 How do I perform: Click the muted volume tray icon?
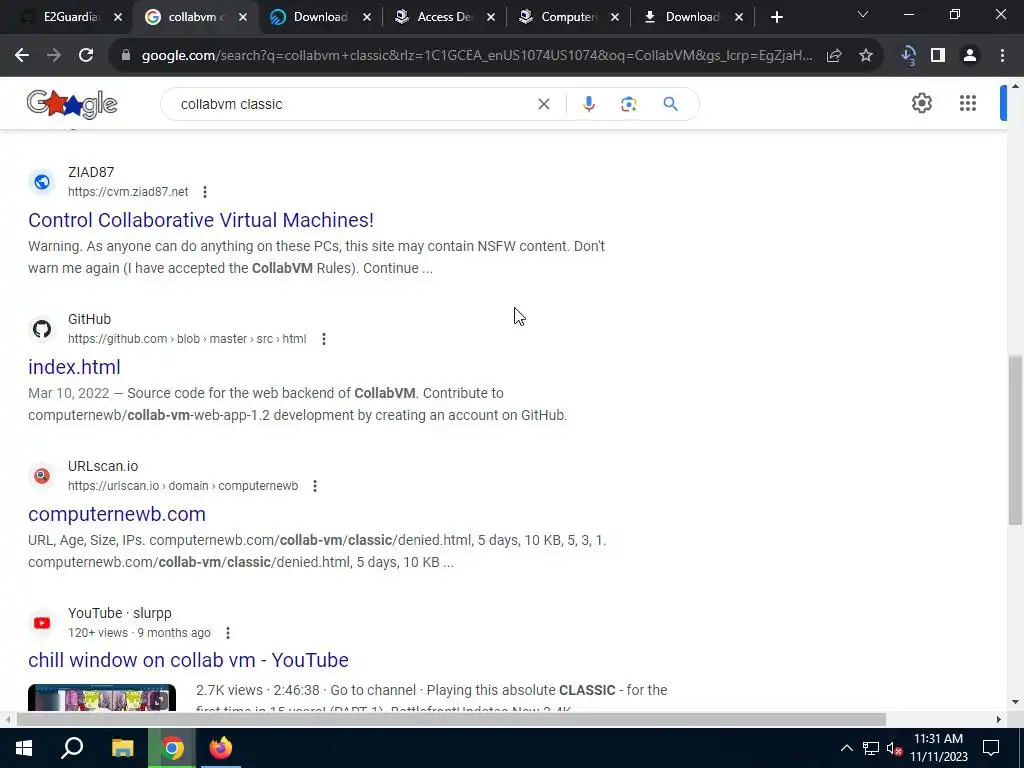(894, 748)
